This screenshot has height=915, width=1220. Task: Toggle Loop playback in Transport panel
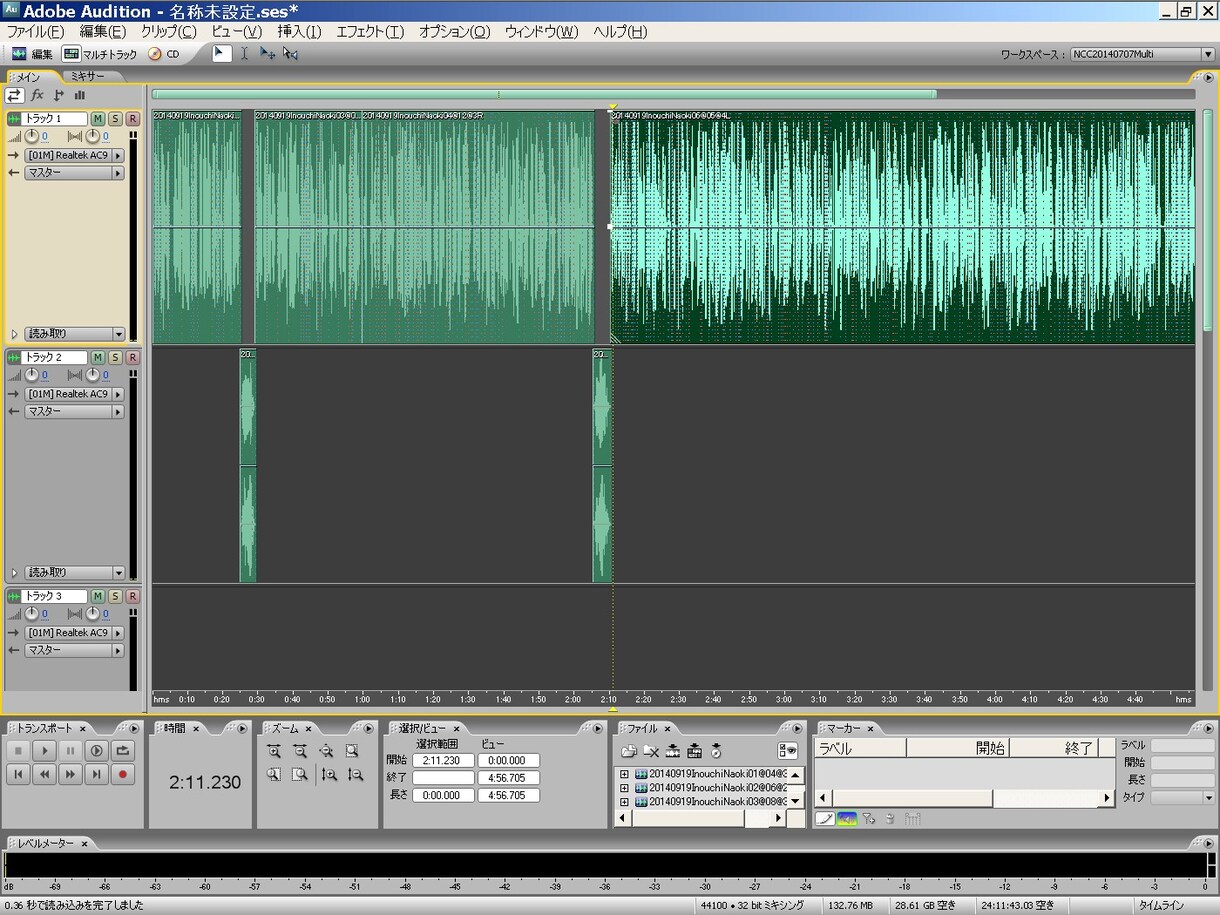[x=123, y=750]
